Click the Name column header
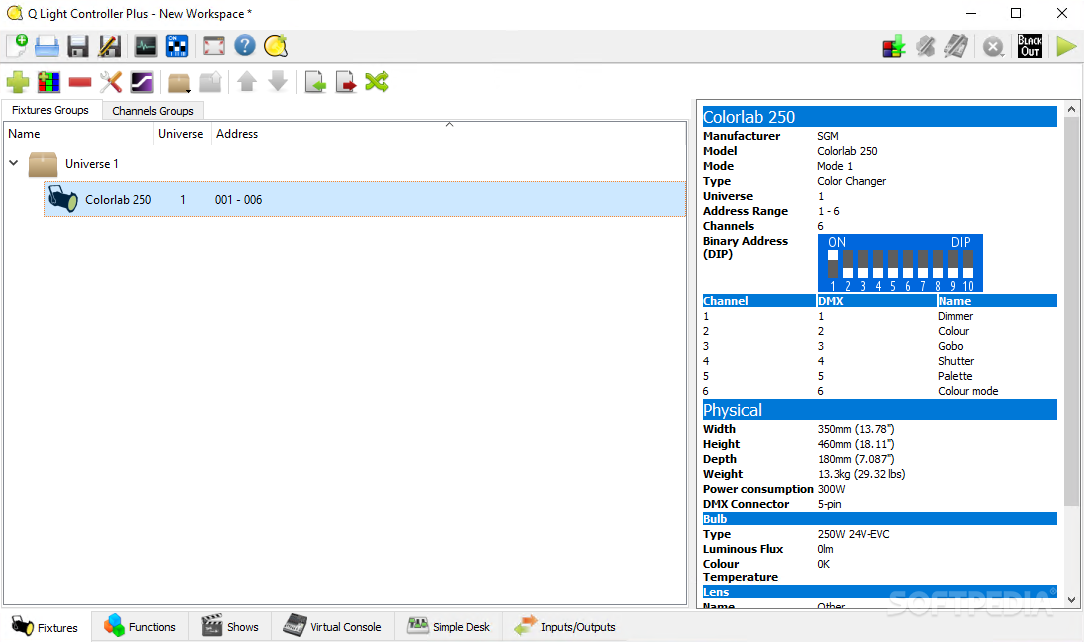 point(78,134)
